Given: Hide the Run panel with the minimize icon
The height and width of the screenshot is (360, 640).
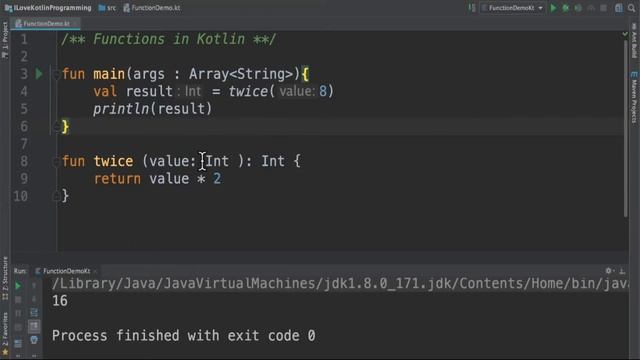Looking at the screenshot, I should pyautogui.click(x=622, y=271).
